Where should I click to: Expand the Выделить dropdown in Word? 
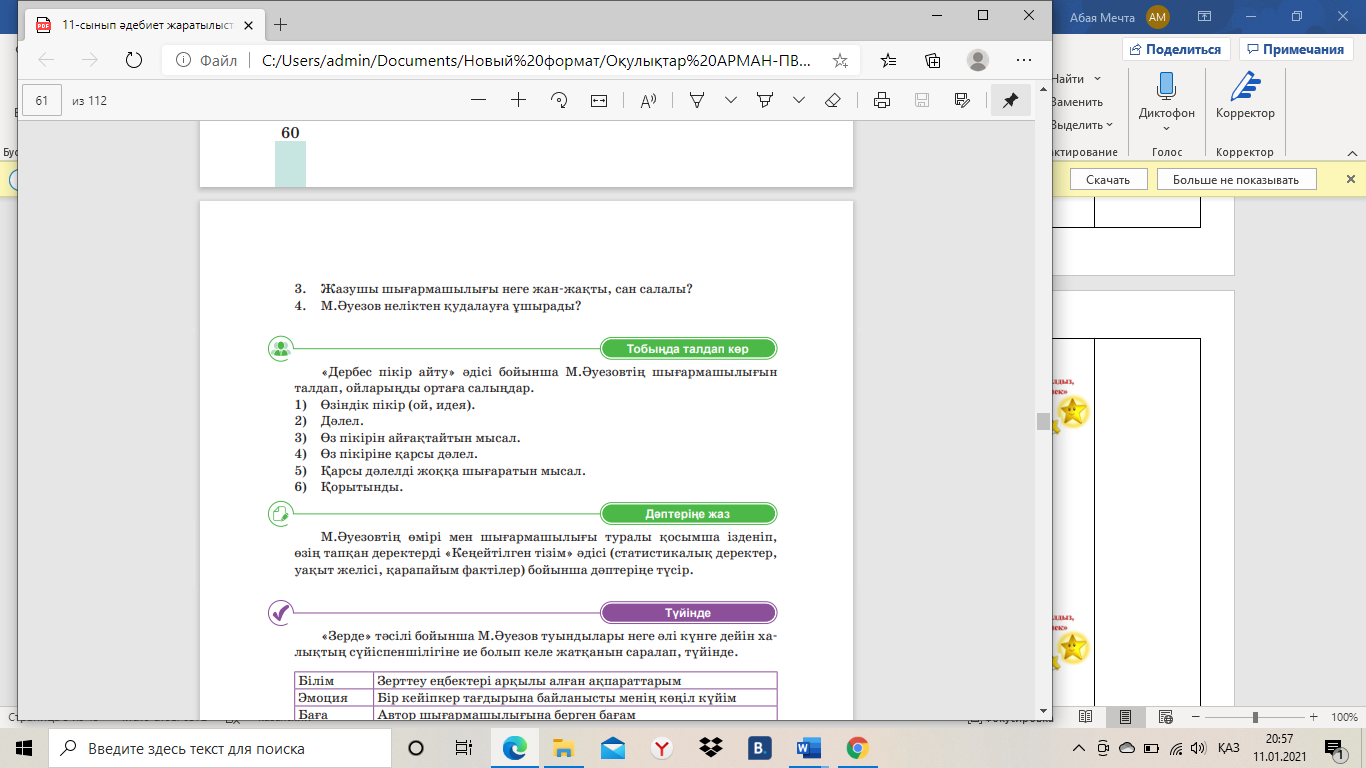click(1110, 125)
